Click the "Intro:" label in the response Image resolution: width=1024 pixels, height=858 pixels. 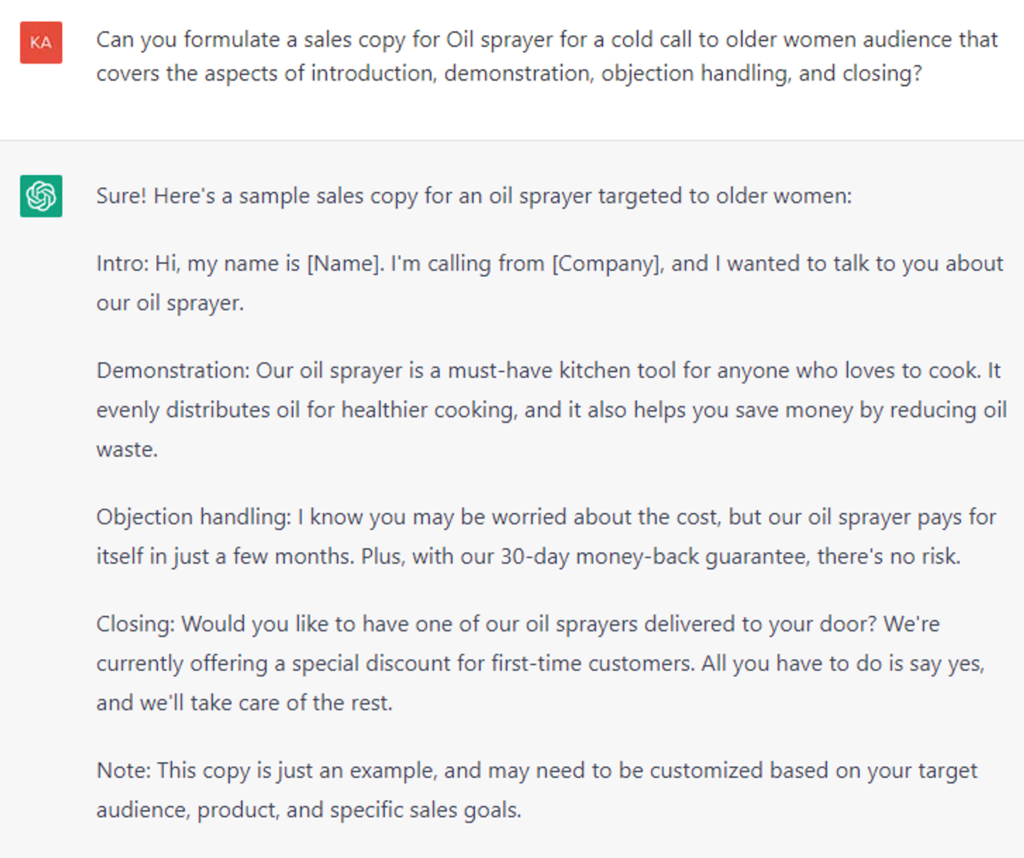click(123, 264)
